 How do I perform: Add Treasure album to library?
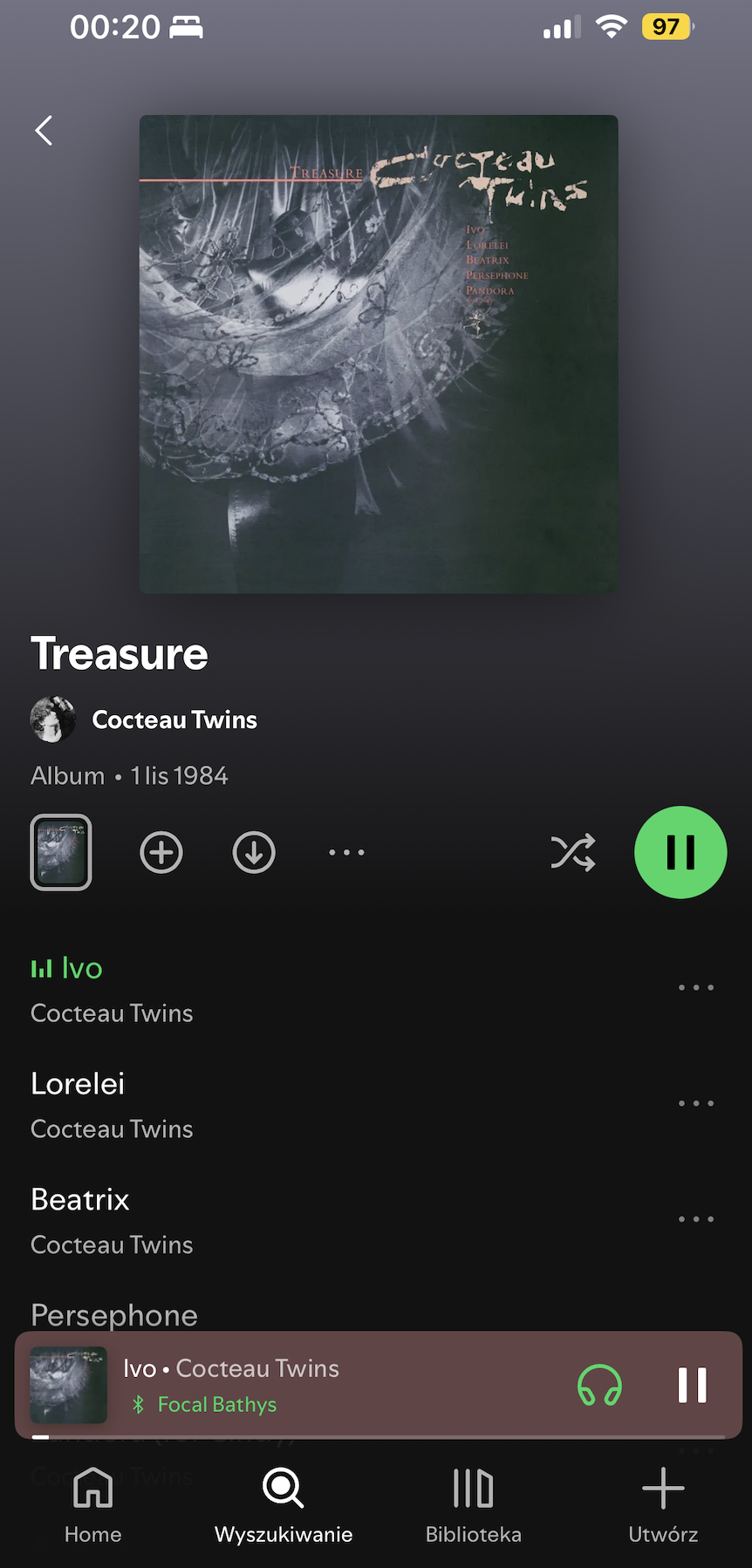(x=161, y=852)
